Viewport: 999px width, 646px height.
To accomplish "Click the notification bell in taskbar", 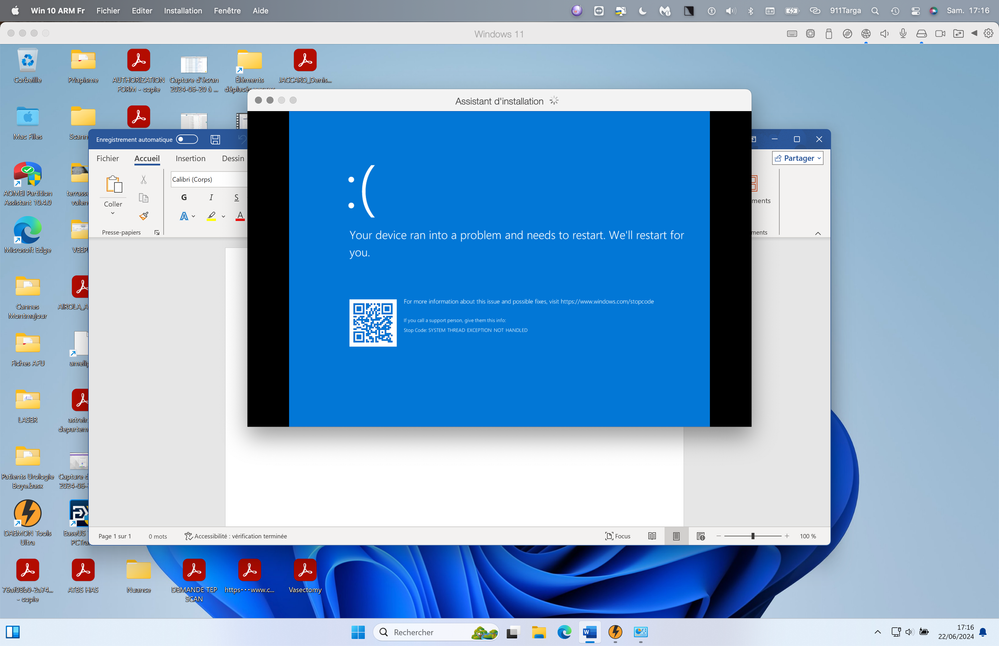I will pos(982,632).
